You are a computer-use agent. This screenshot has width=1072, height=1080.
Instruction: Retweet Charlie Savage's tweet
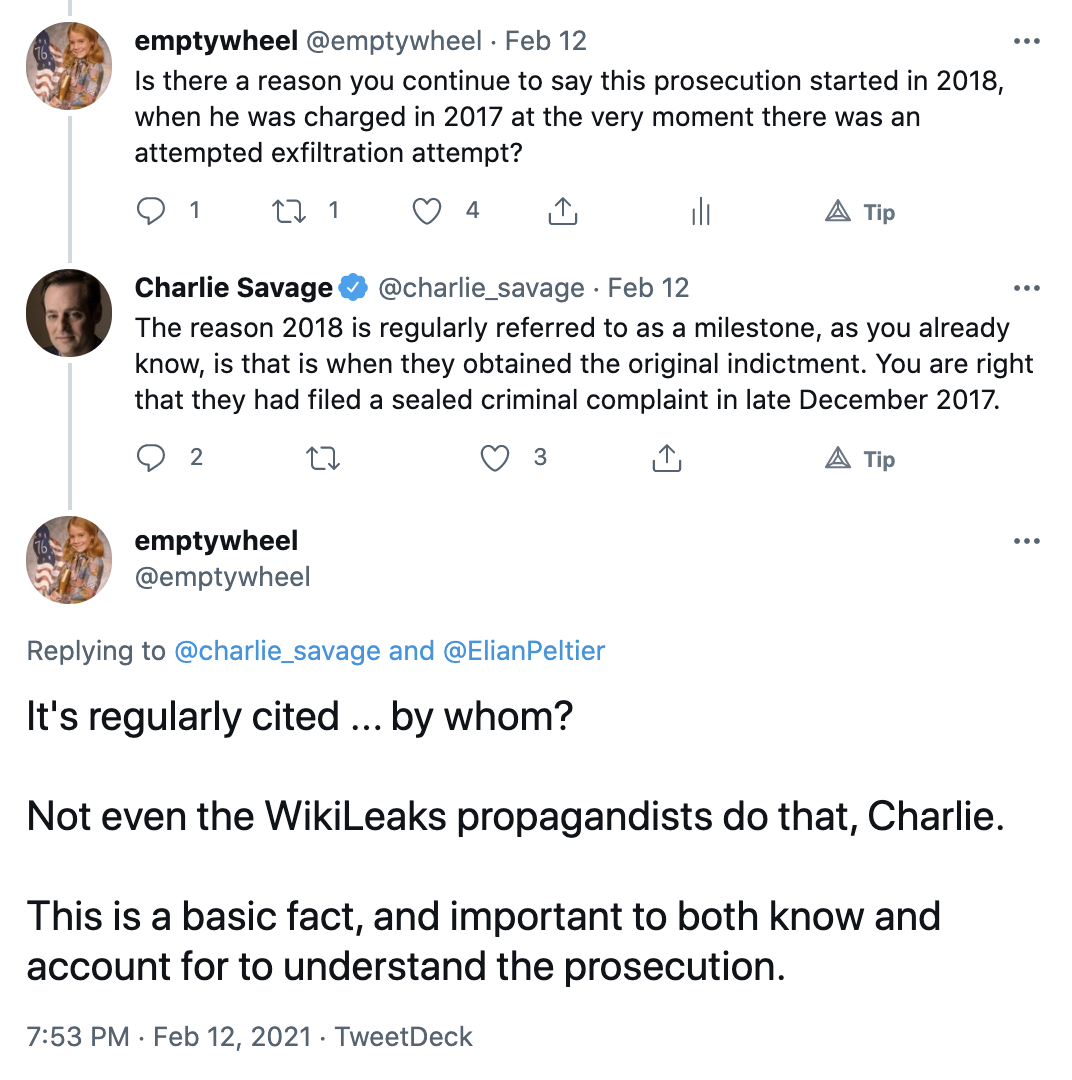click(322, 458)
